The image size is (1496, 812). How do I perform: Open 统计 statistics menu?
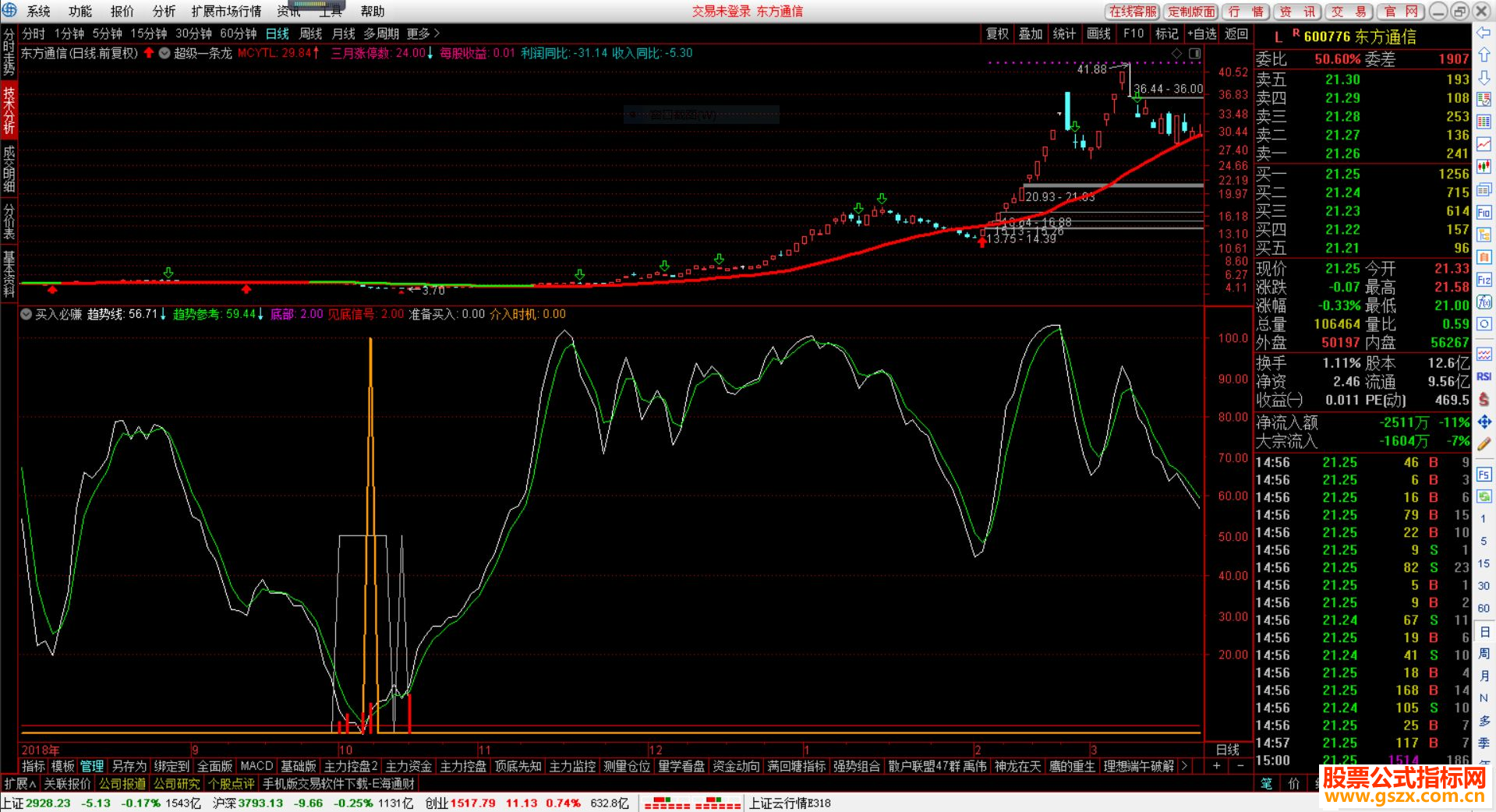click(x=1064, y=34)
